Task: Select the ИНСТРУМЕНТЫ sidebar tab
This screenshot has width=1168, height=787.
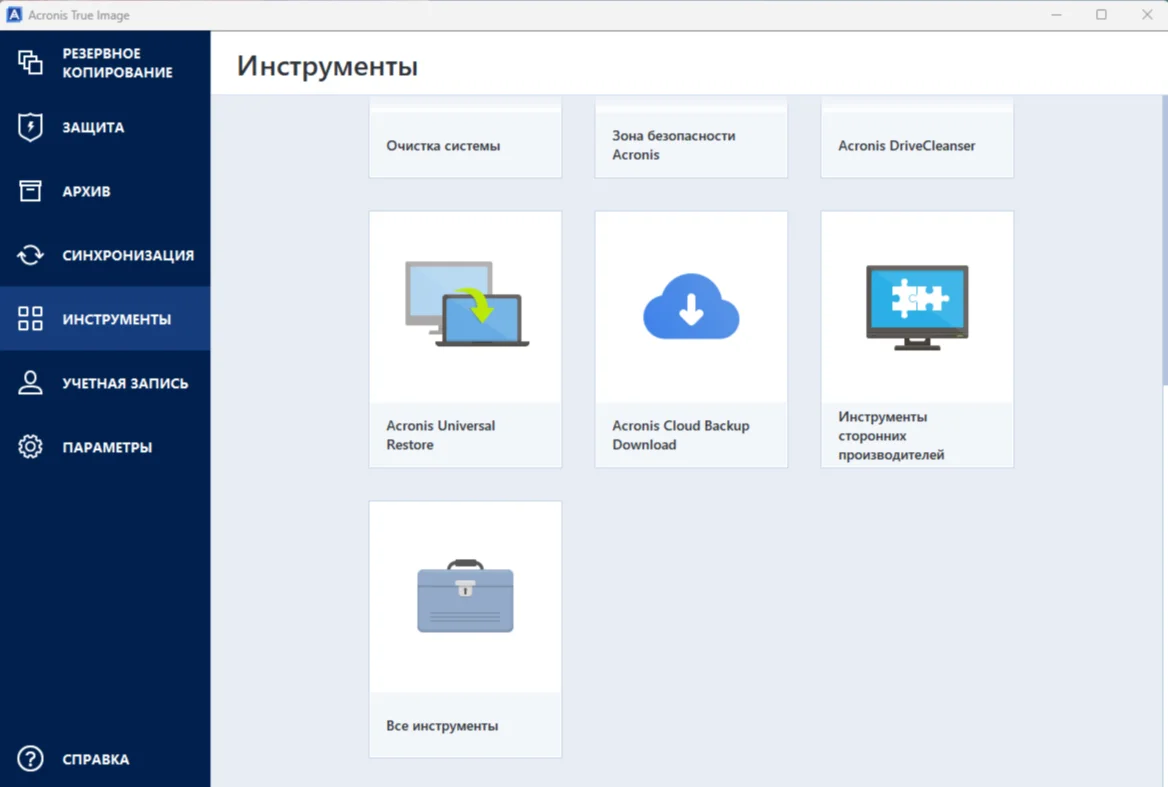Action: (116, 319)
